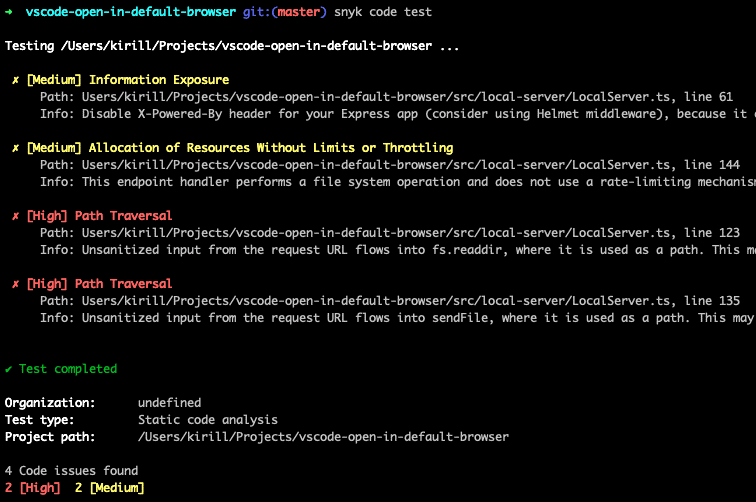This screenshot has width=756, height=502.
Task: Click the X mark beside Allocation of Resources
Action: [x=15, y=148]
